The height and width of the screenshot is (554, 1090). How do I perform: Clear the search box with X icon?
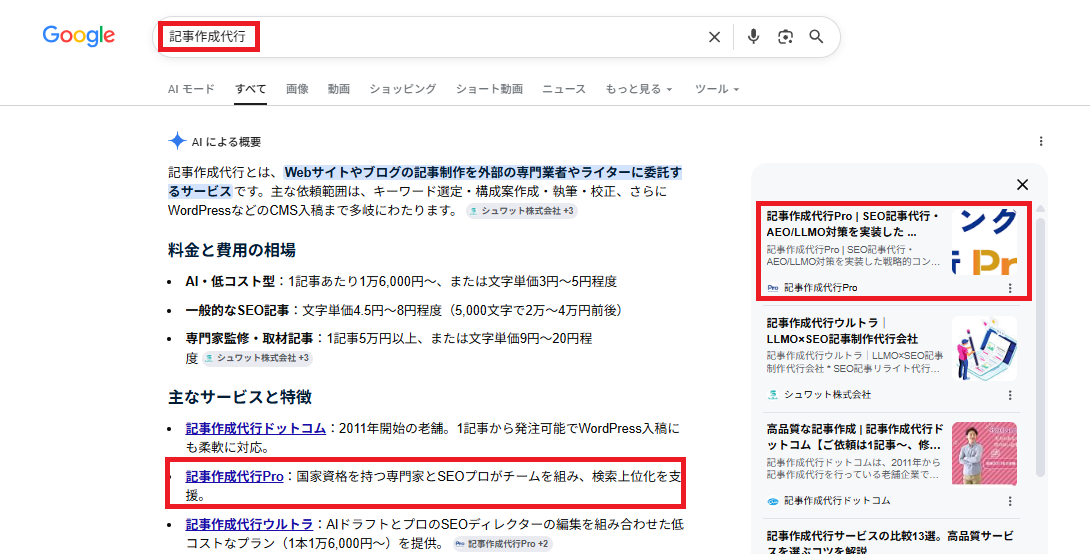[714, 37]
